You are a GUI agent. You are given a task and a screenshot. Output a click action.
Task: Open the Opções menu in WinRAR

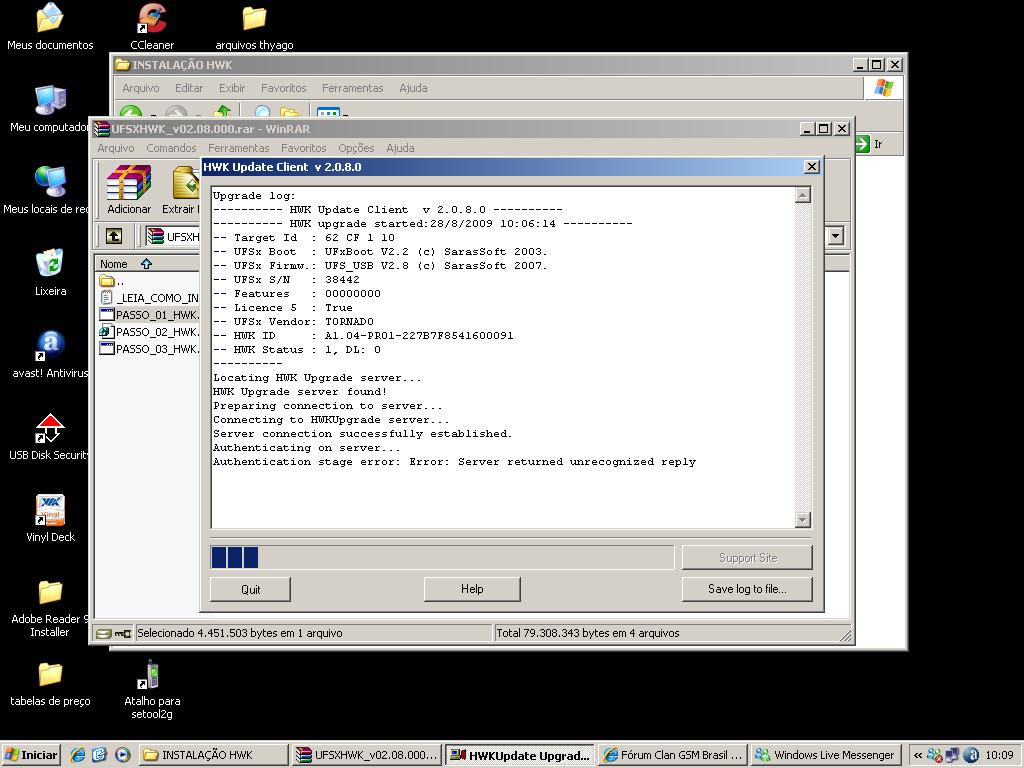click(356, 148)
